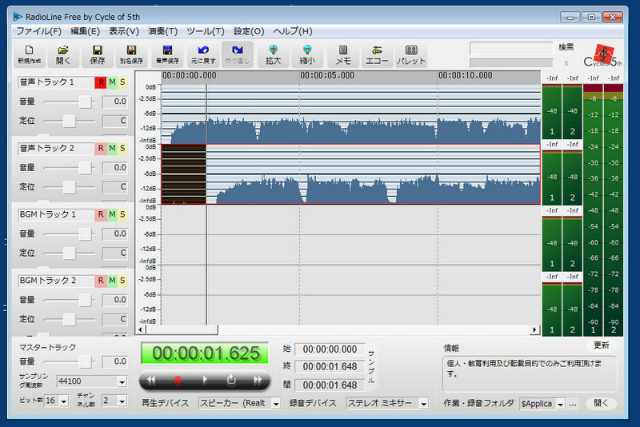Click the 開く button beside recording folder
This screenshot has height=427, width=640.
pyautogui.click(x=601, y=403)
